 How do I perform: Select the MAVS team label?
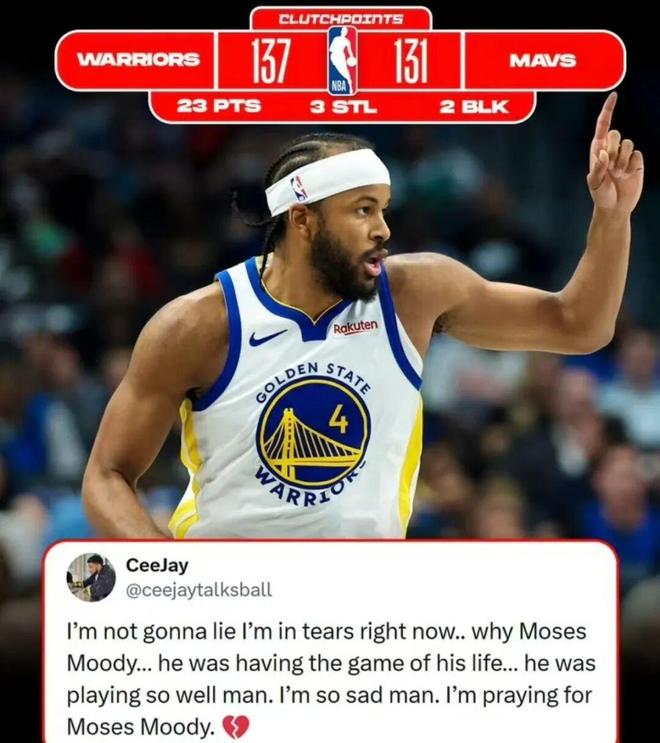click(x=543, y=61)
